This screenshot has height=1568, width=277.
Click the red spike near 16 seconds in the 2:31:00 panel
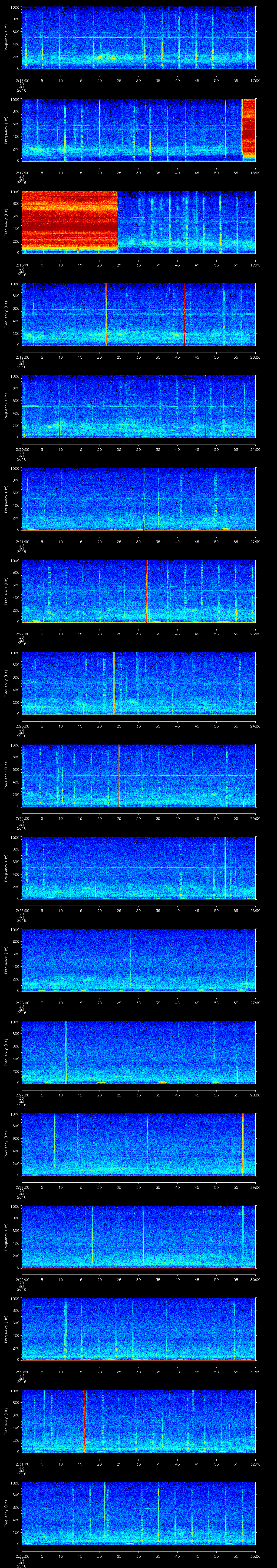pos(84,1421)
